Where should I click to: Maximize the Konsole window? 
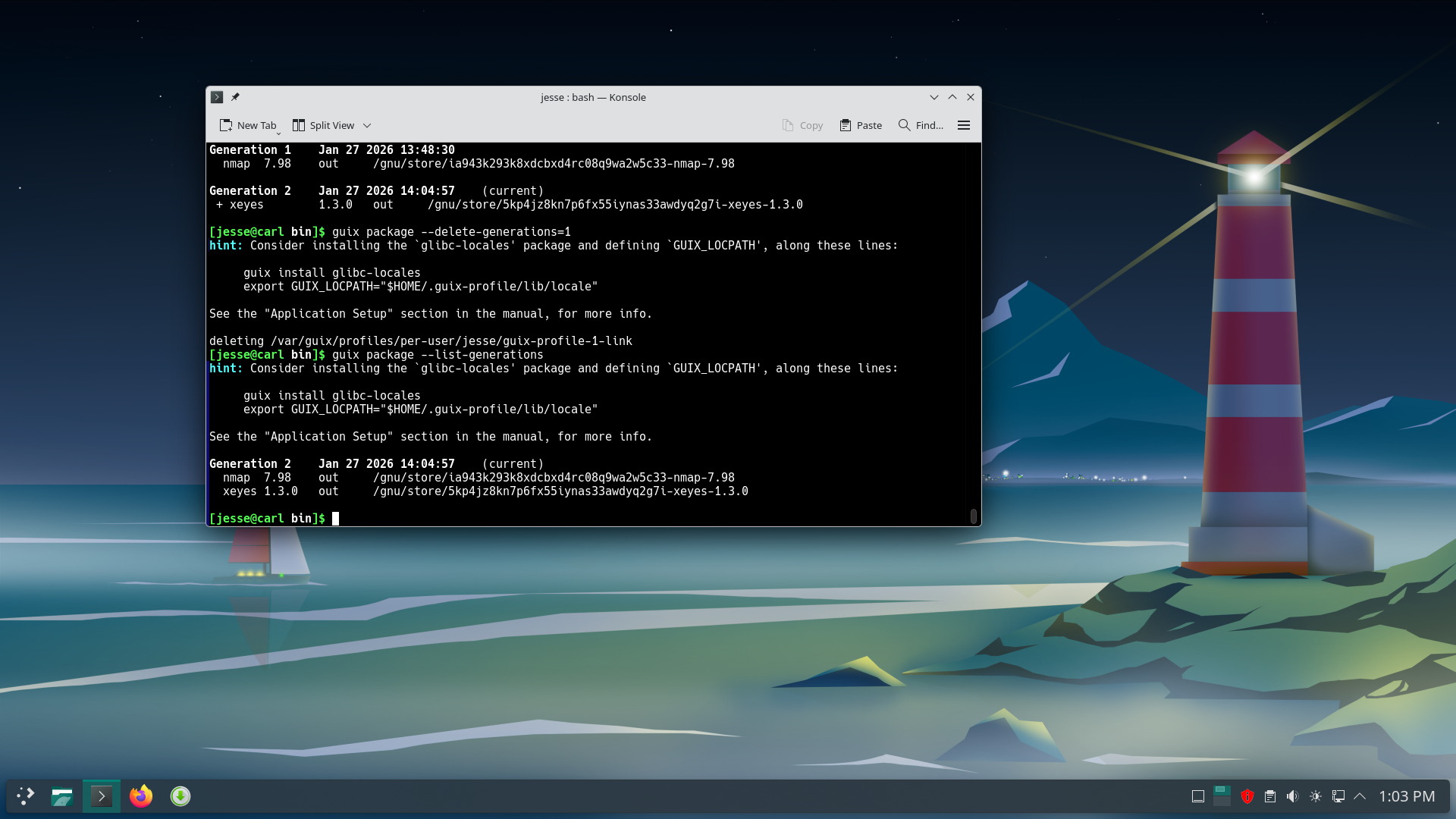click(x=952, y=97)
